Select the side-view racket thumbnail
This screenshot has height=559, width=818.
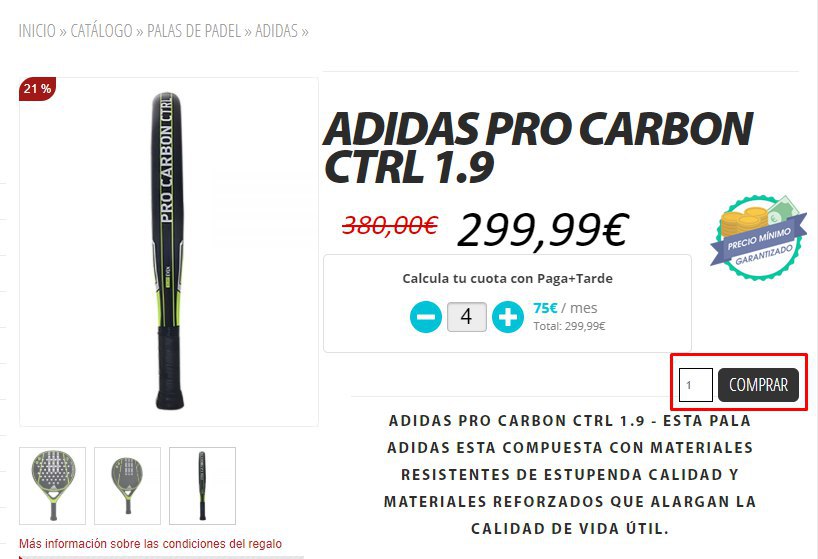click(x=202, y=485)
